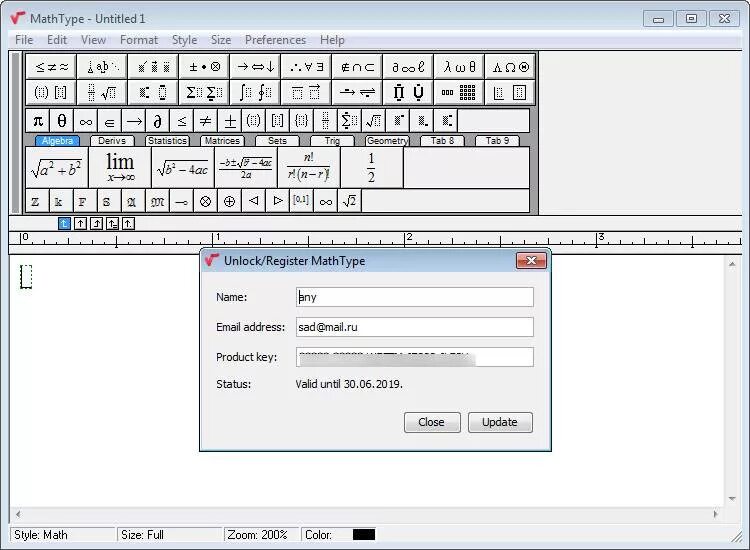Select the last tab-stop alignment button
This screenshot has height=550, width=750.
[x=128, y=223]
